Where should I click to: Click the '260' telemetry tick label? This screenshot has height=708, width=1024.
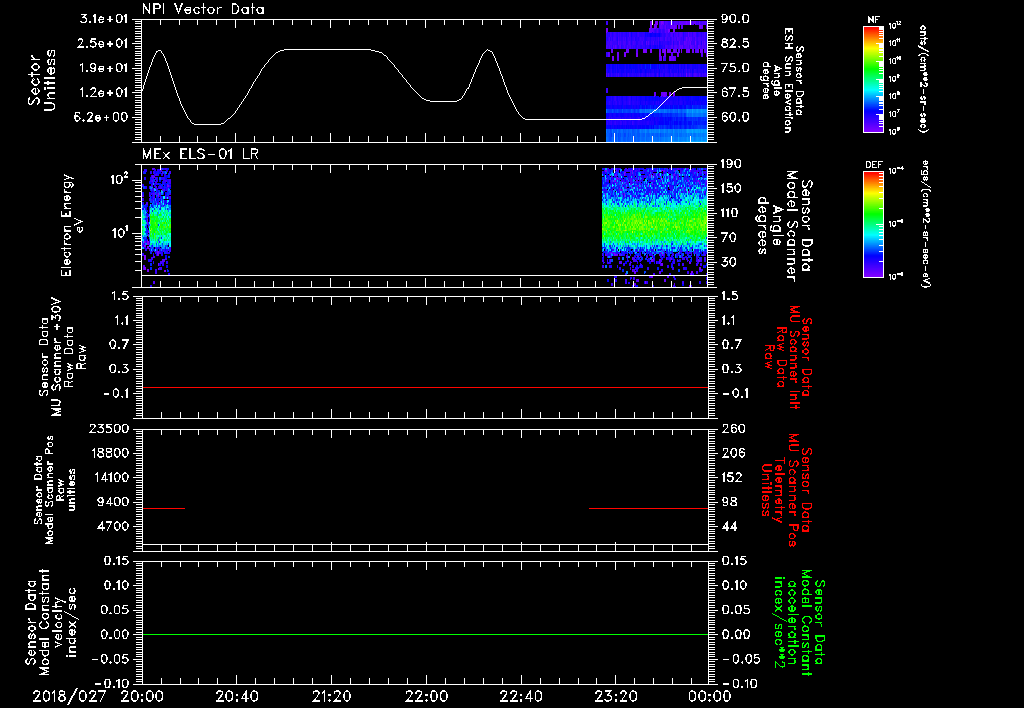pyautogui.click(x=733, y=428)
